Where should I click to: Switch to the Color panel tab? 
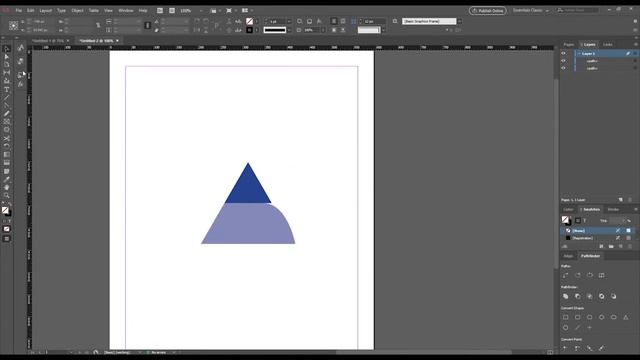[x=568, y=209]
